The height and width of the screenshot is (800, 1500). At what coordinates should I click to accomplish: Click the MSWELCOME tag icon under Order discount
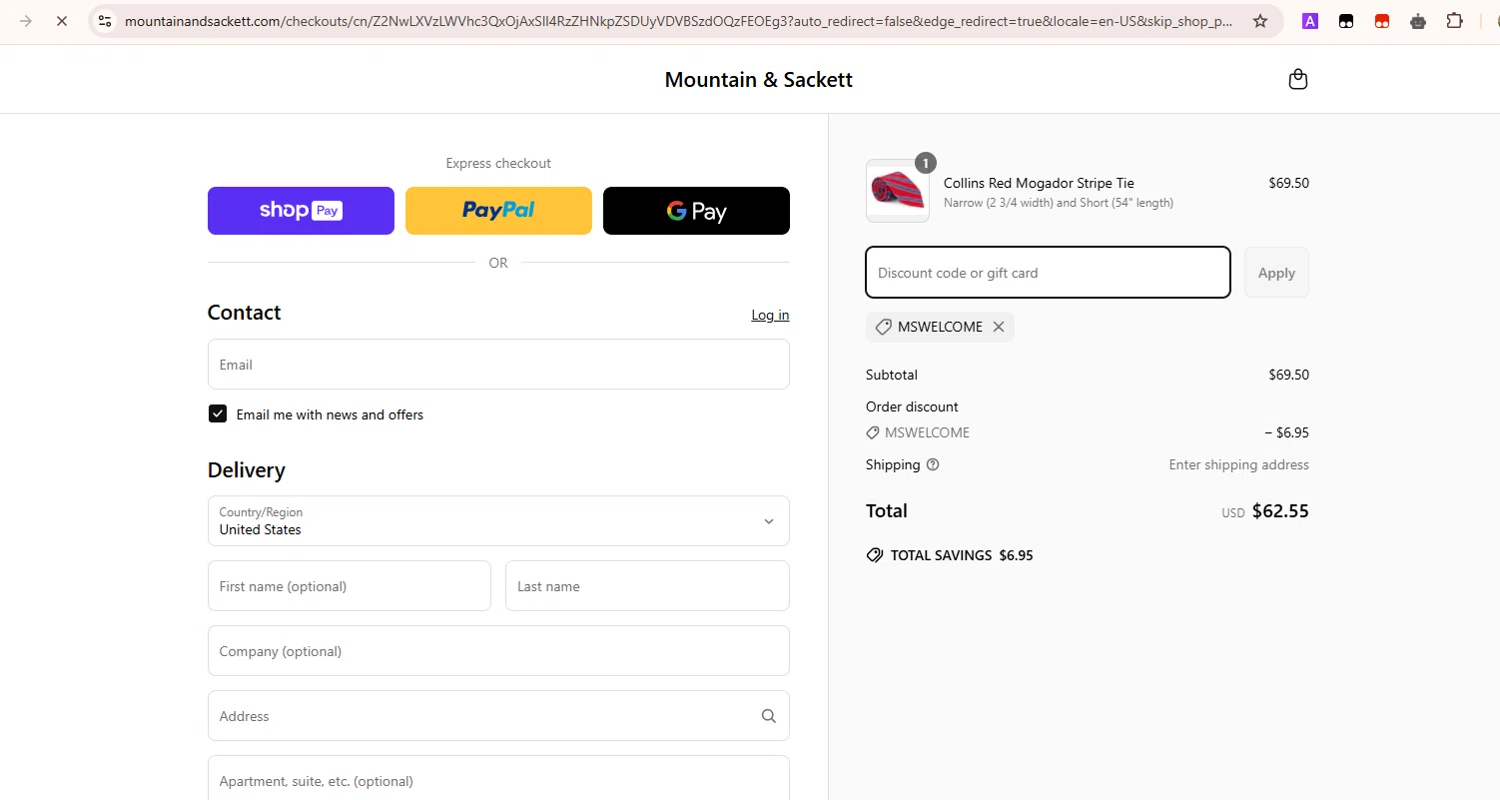pyautogui.click(x=873, y=433)
